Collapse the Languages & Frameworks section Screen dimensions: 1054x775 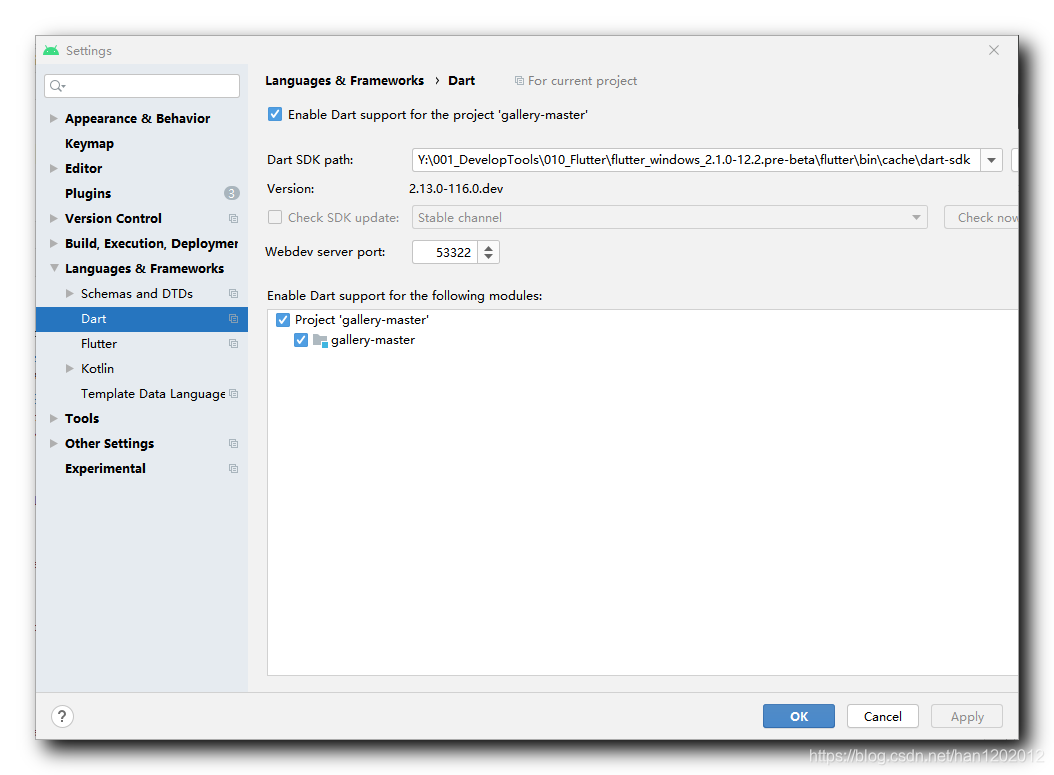click(x=54, y=268)
